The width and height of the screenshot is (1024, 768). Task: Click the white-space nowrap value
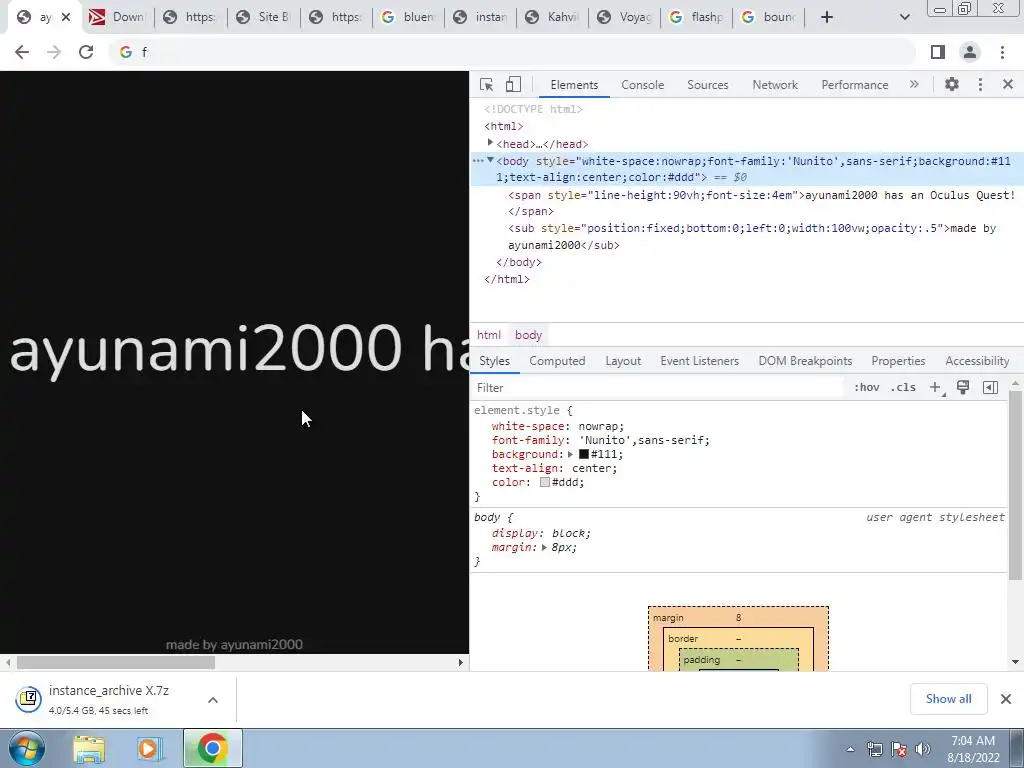(x=598, y=426)
